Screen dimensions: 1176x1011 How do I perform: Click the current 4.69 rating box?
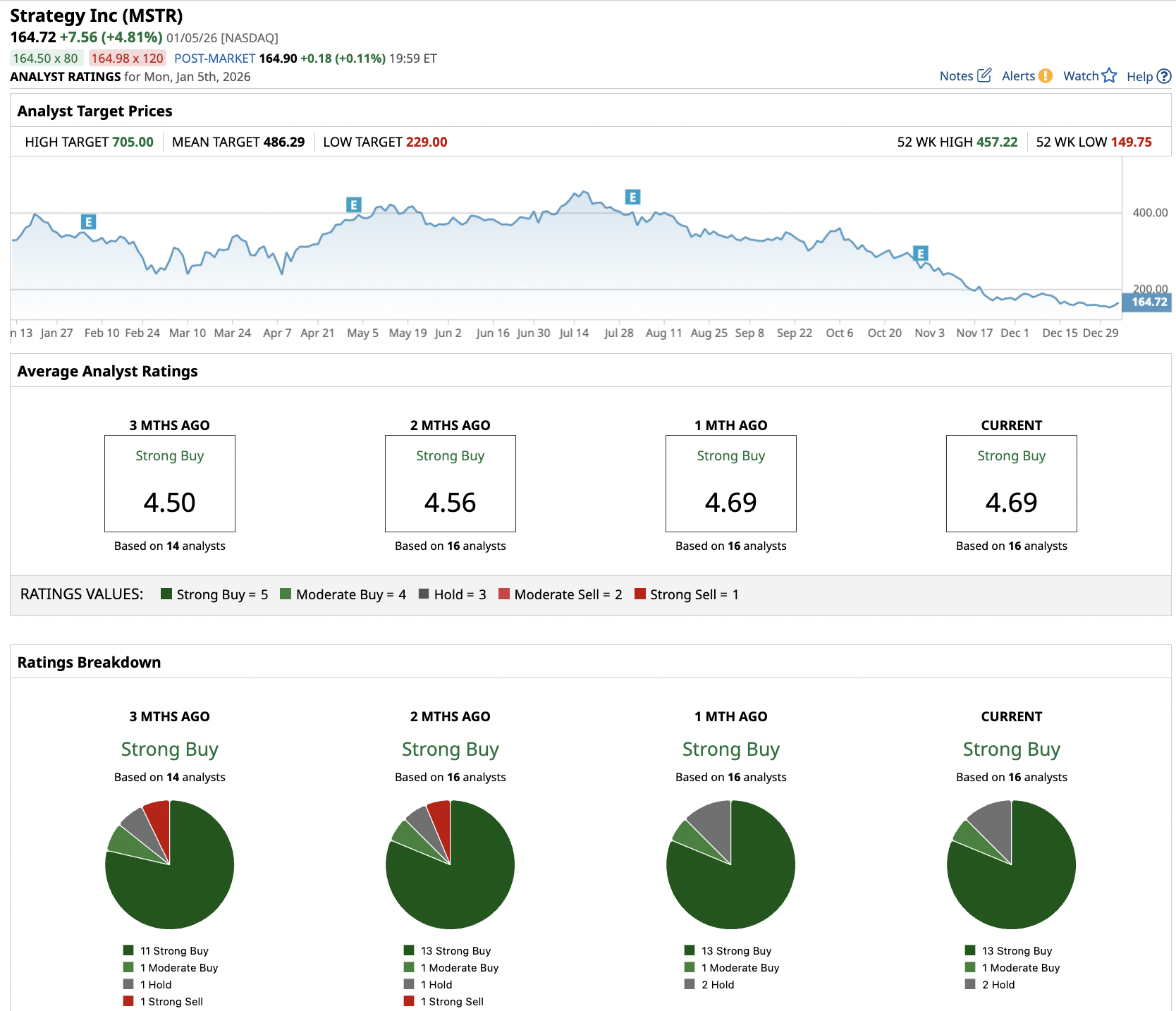(1011, 484)
